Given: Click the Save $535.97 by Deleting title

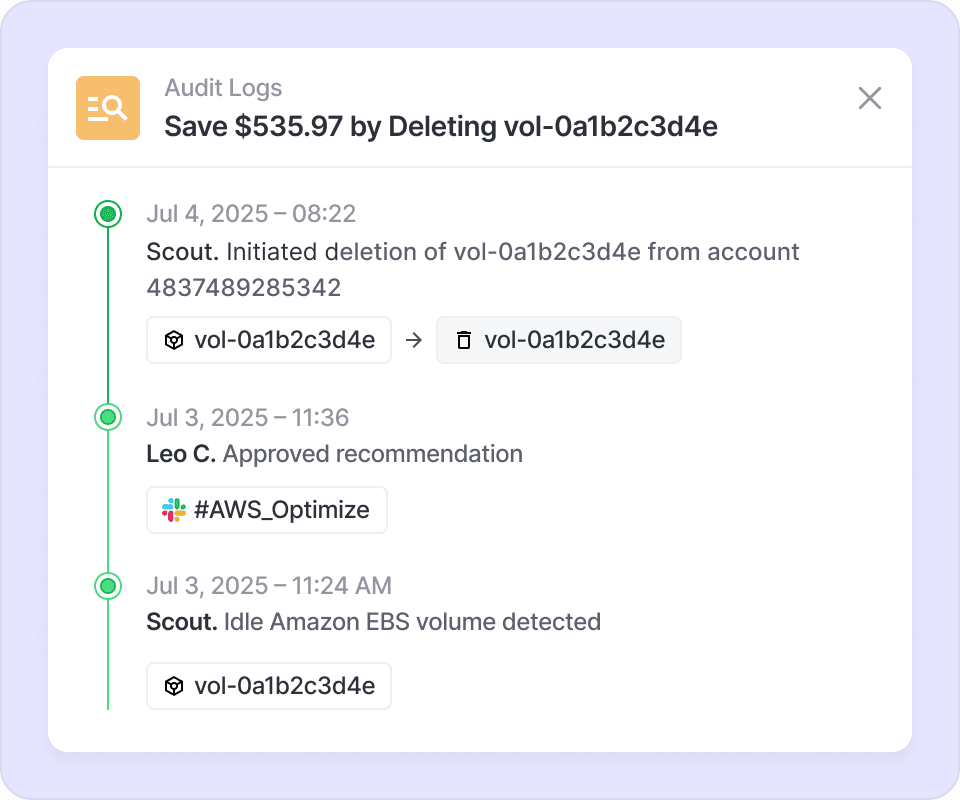Looking at the screenshot, I should tap(441, 127).
